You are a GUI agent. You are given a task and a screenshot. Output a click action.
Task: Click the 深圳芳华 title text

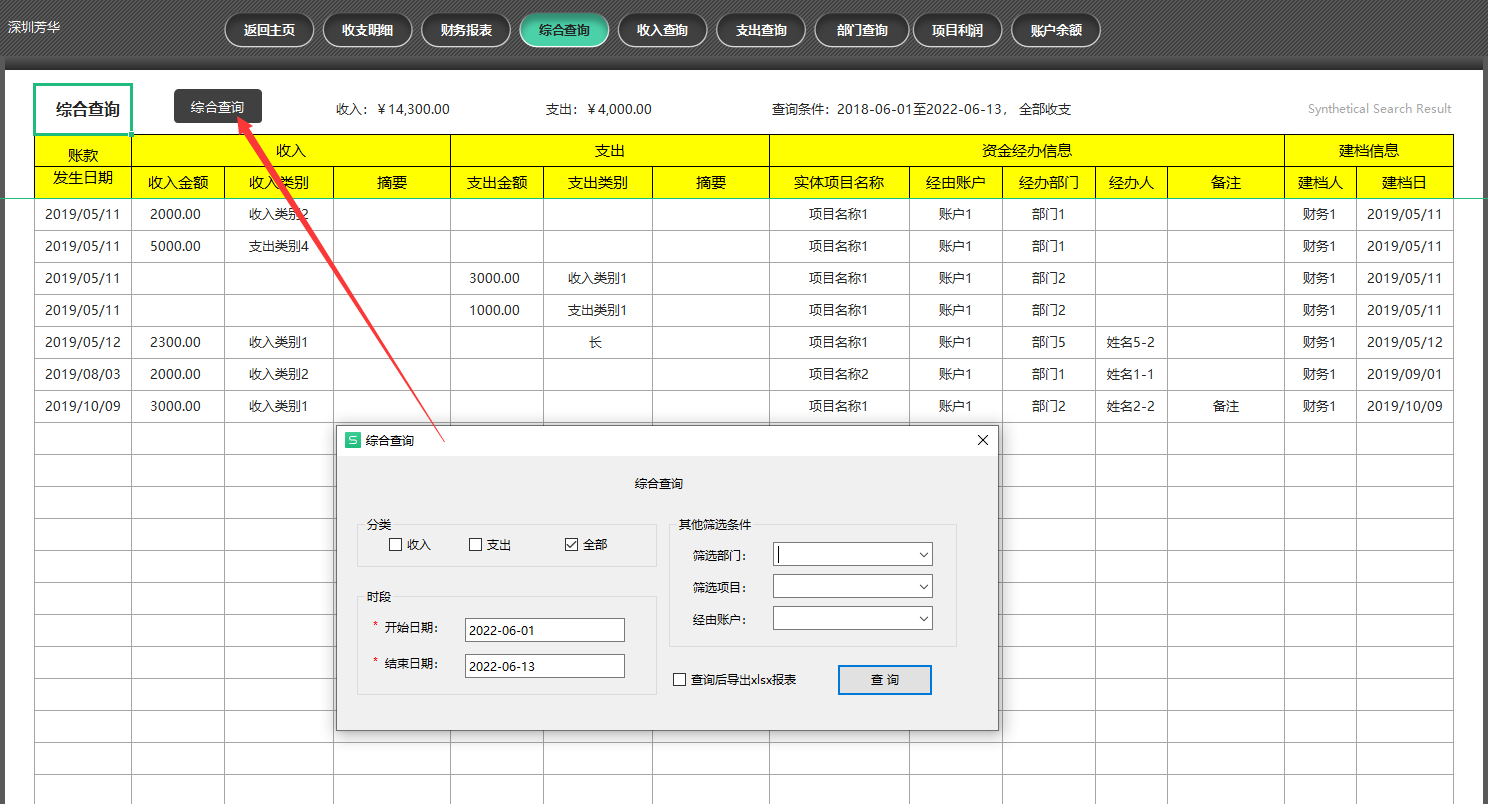pyautogui.click(x=34, y=27)
